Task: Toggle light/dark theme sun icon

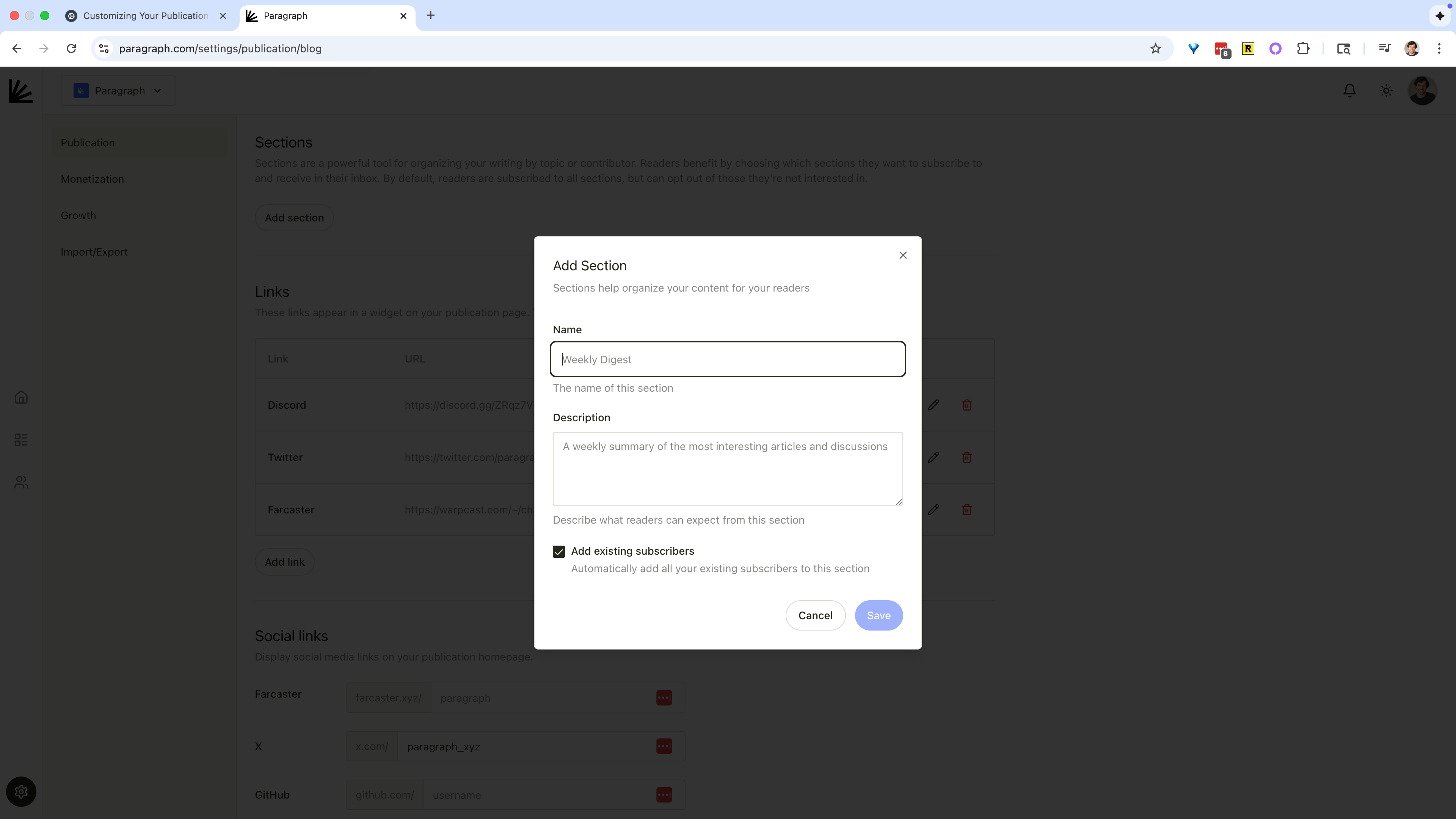Action: pyautogui.click(x=1386, y=91)
